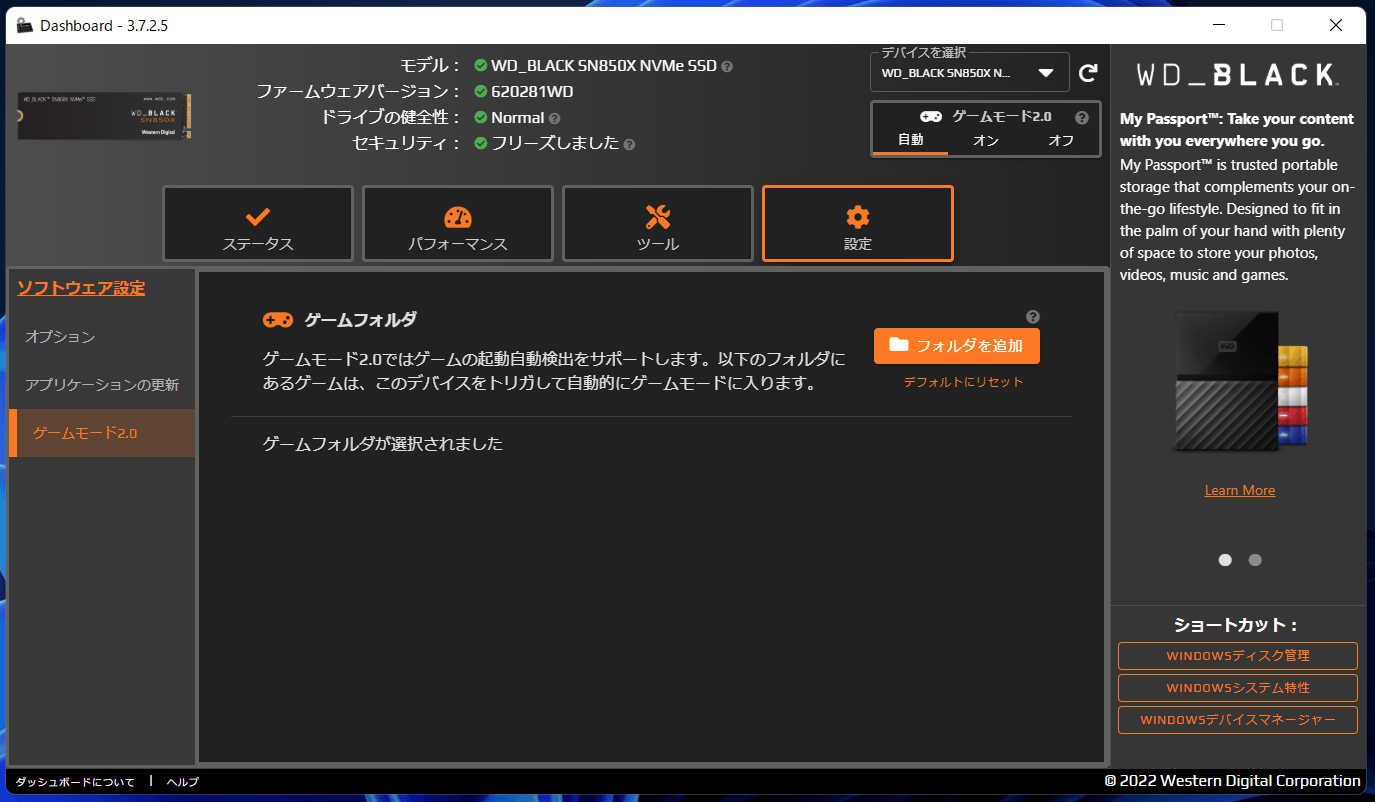Click the ゲームフォルダが選択されました text
The height and width of the screenshot is (802, 1375).
point(383,444)
